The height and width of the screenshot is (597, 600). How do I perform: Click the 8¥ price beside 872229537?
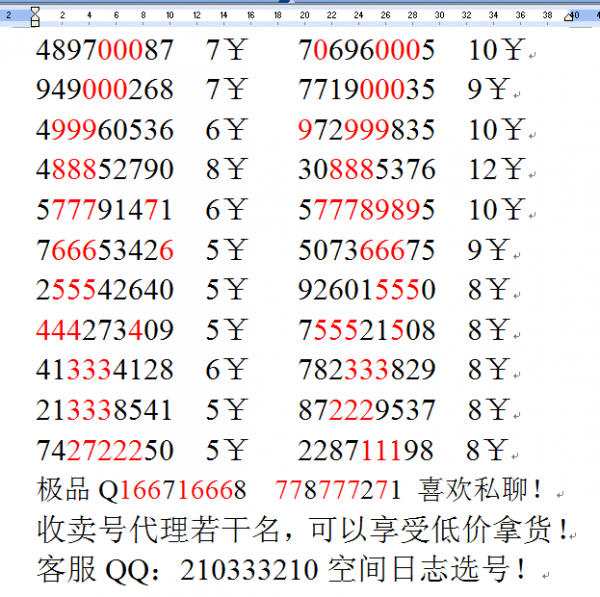[488, 410]
